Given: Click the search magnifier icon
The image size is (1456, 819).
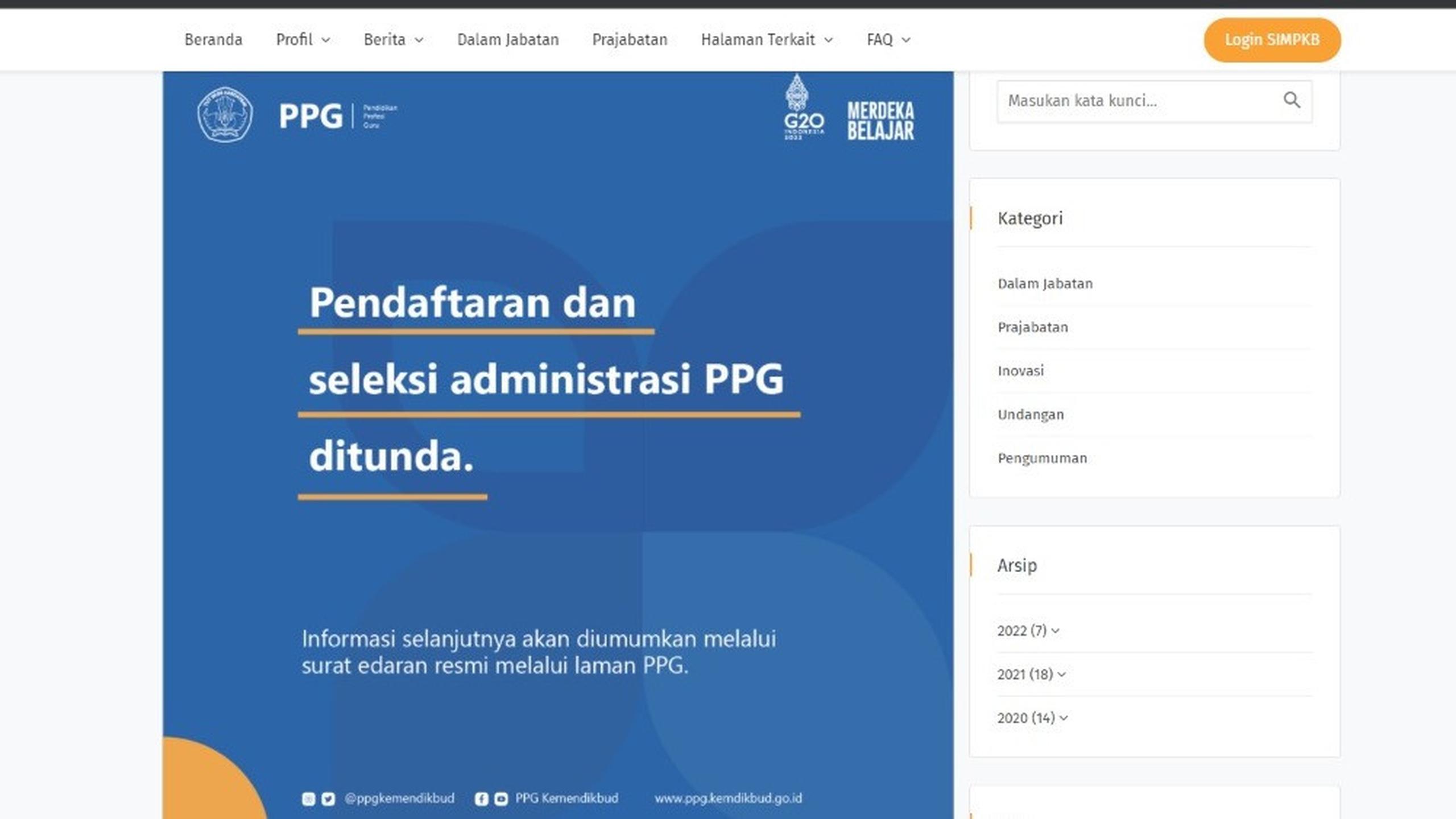Looking at the screenshot, I should tap(1291, 100).
